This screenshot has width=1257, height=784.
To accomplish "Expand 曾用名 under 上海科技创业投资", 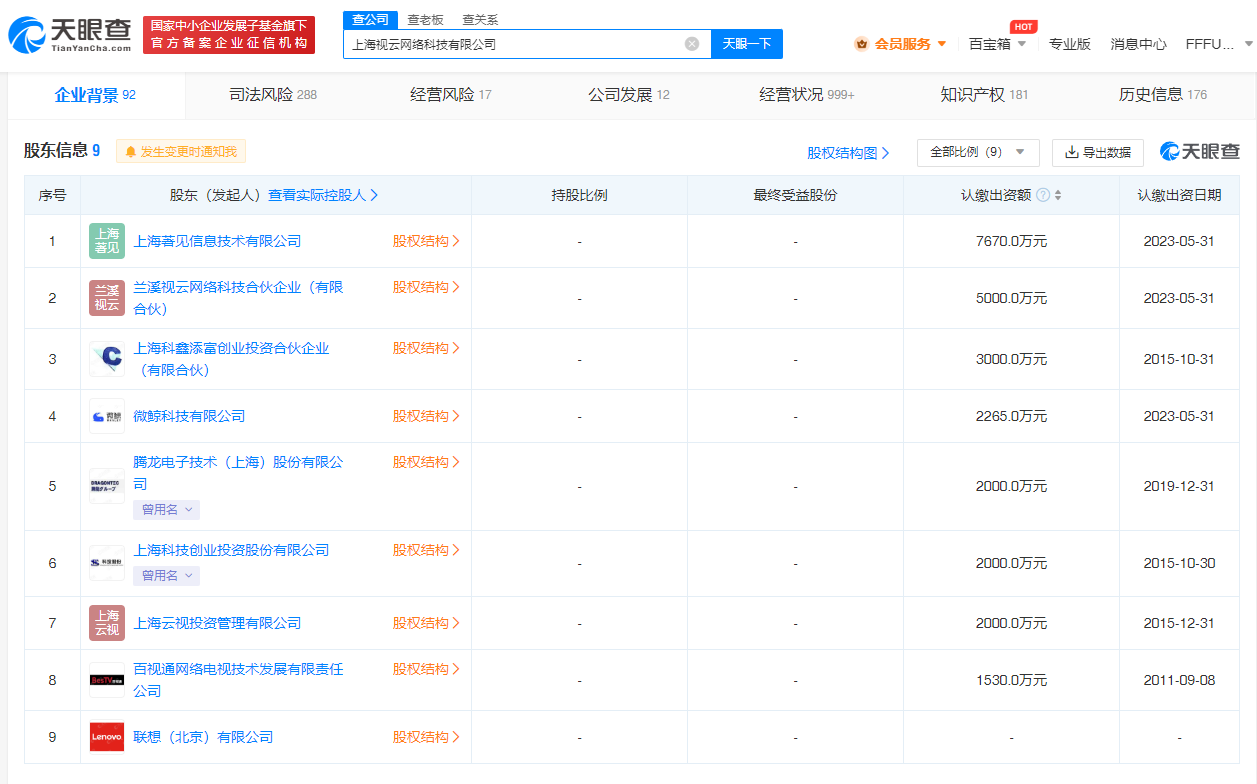I will pos(166,576).
